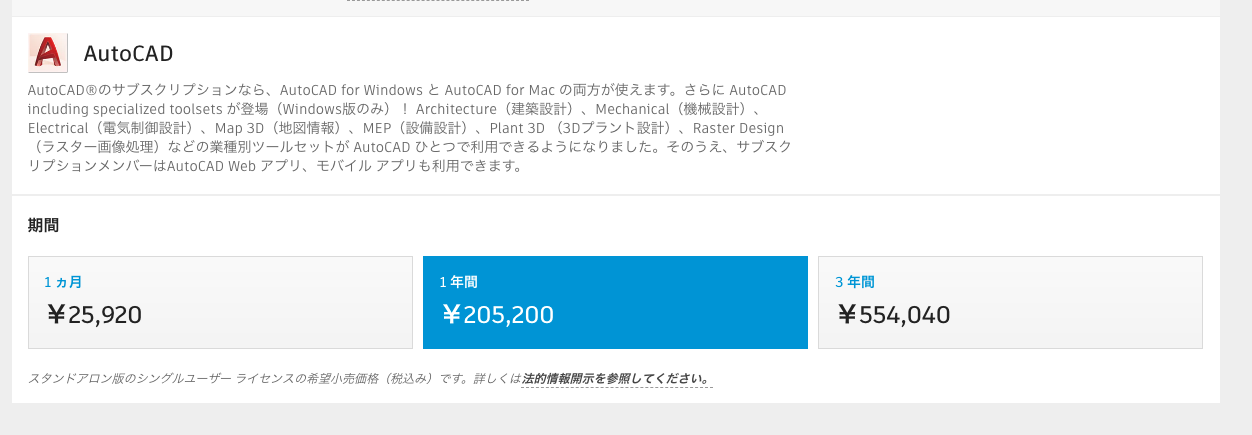Image resolution: width=1252 pixels, height=435 pixels.
Task: Click the Architecture(建築設計) text
Action: click(x=494, y=109)
